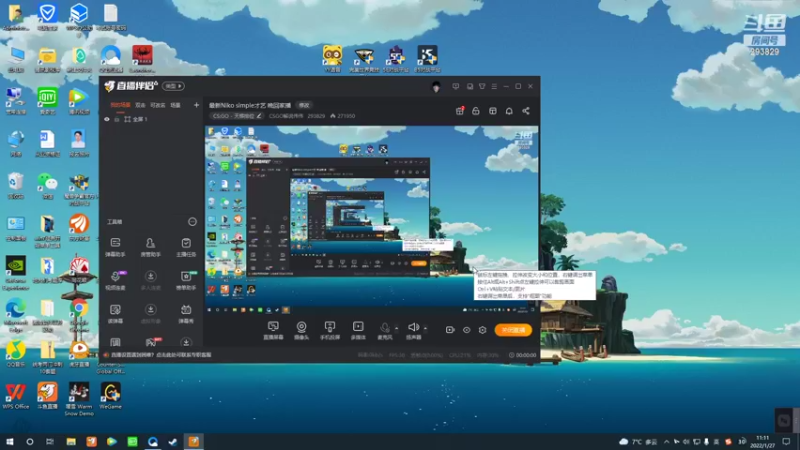Open the message icon in title bar
The height and width of the screenshot is (450, 800).
(456, 86)
